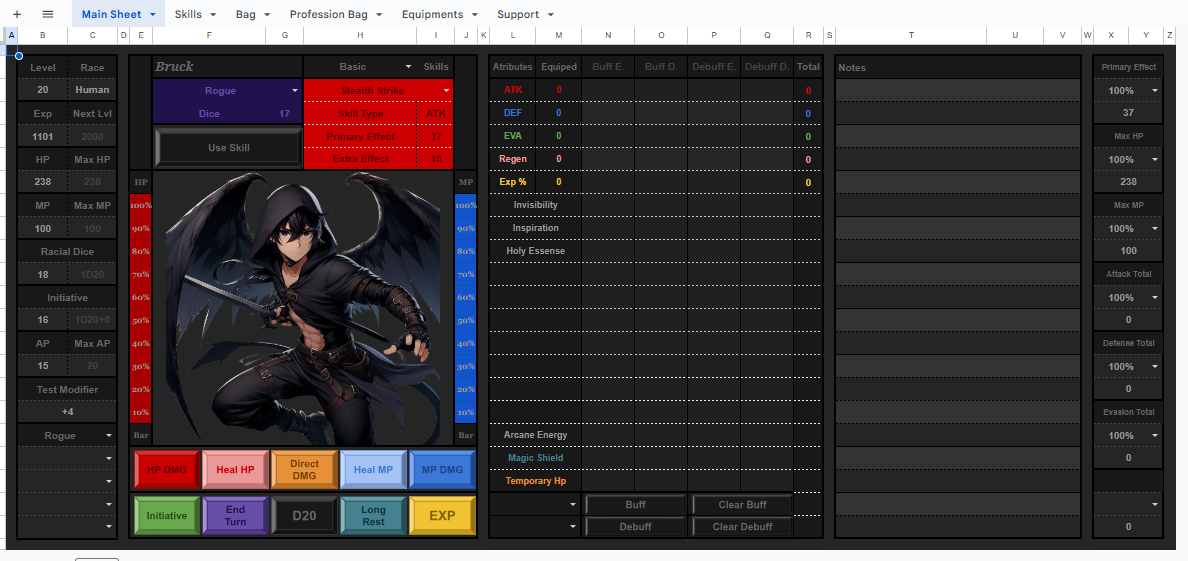Open the dropdown left of Buff button
Viewport: 1188px width, 561px height.
[x=573, y=505]
